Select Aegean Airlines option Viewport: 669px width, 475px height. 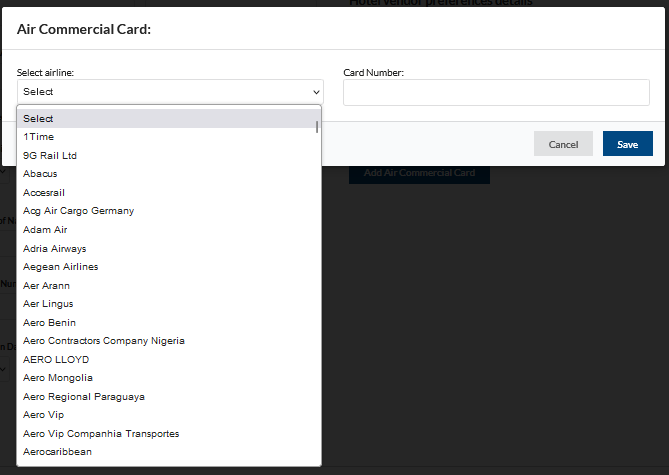169,267
